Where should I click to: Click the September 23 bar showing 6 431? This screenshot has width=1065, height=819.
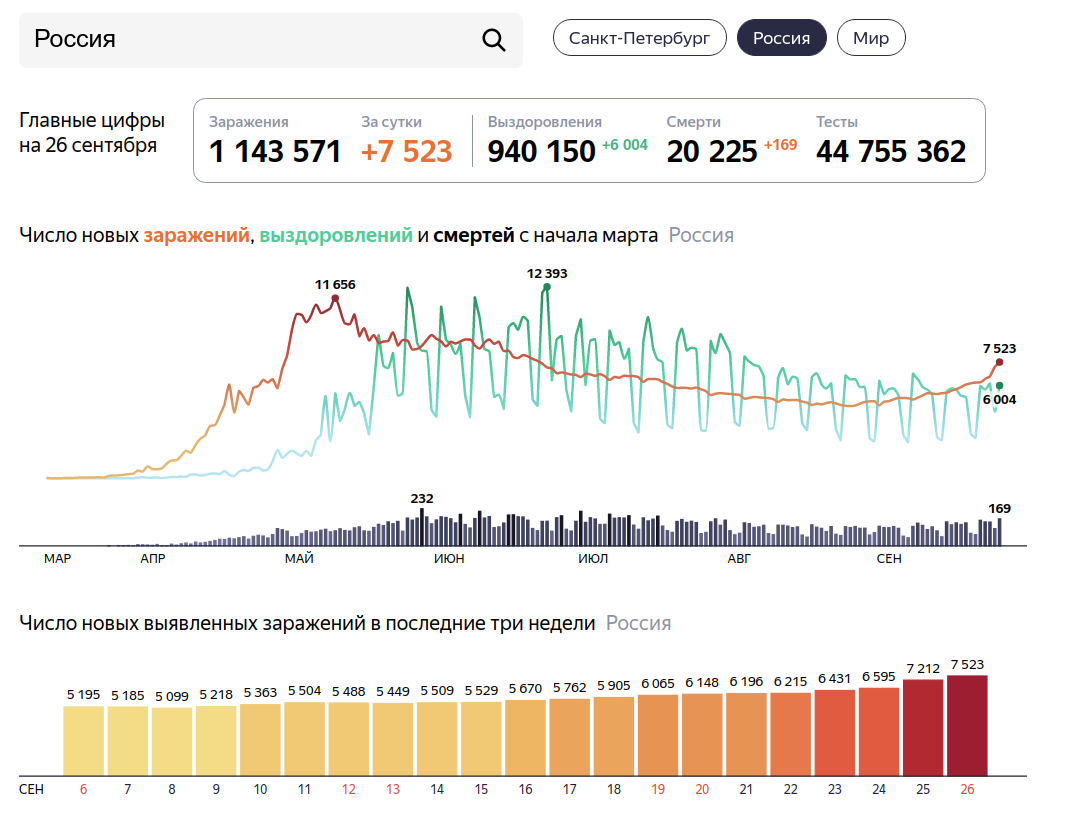tap(835, 731)
